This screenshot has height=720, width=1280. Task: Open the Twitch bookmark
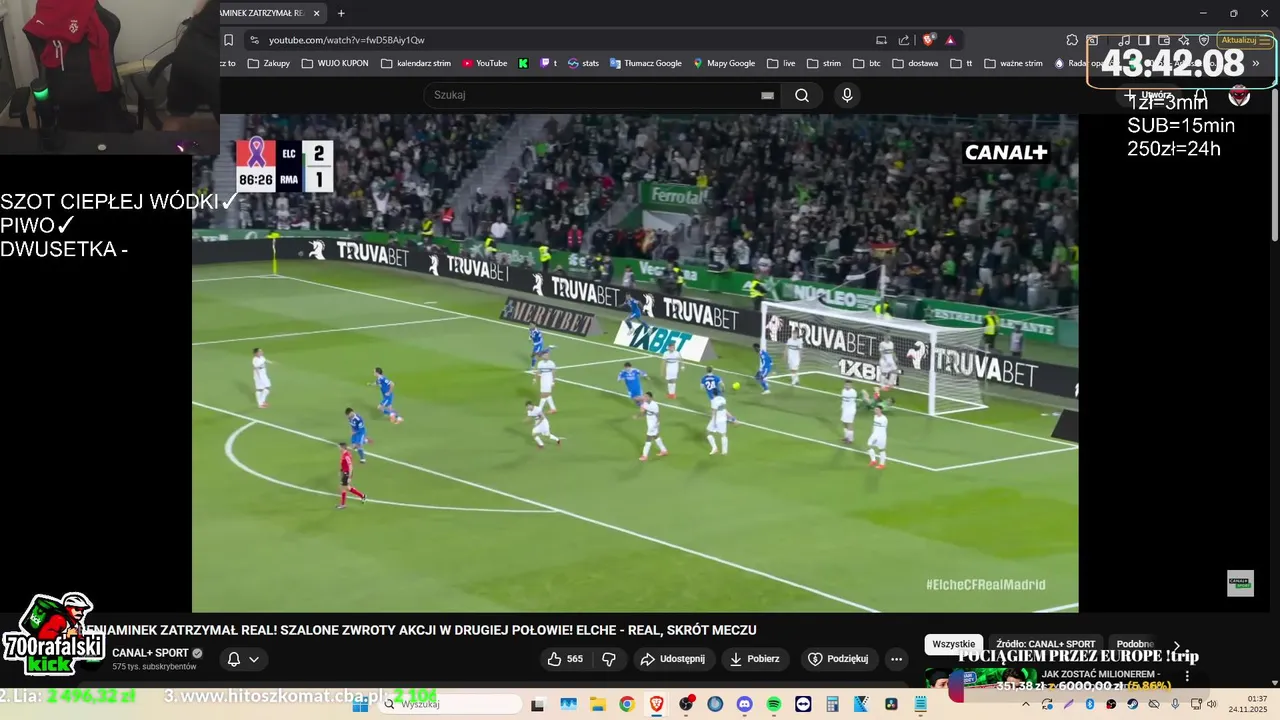pos(548,63)
